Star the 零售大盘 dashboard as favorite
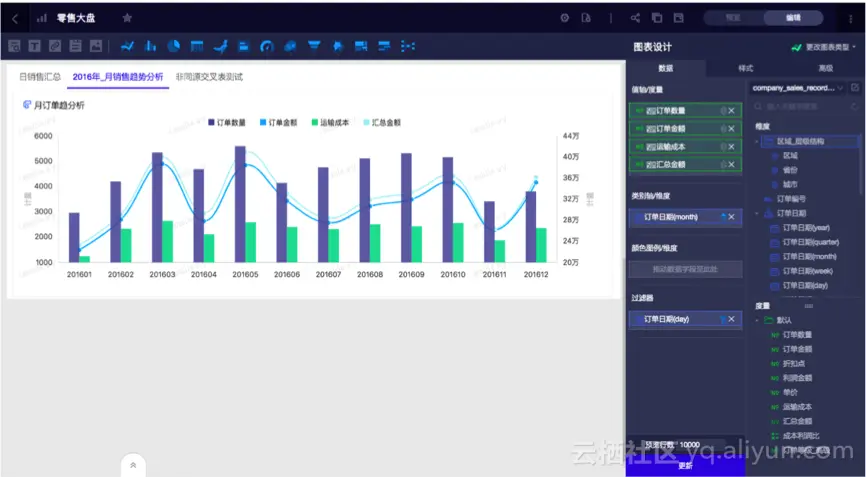Viewport: 866px width, 477px height. (x=127, y=18)
